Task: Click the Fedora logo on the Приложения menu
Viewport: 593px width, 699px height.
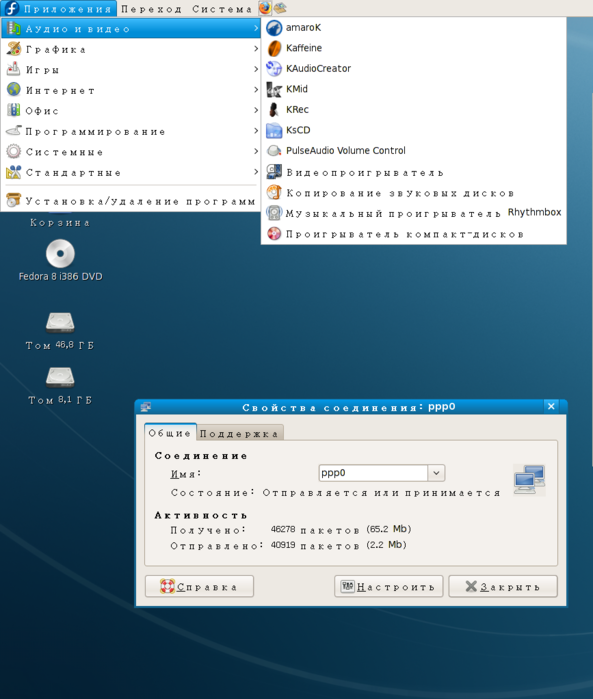Action: 12,8
